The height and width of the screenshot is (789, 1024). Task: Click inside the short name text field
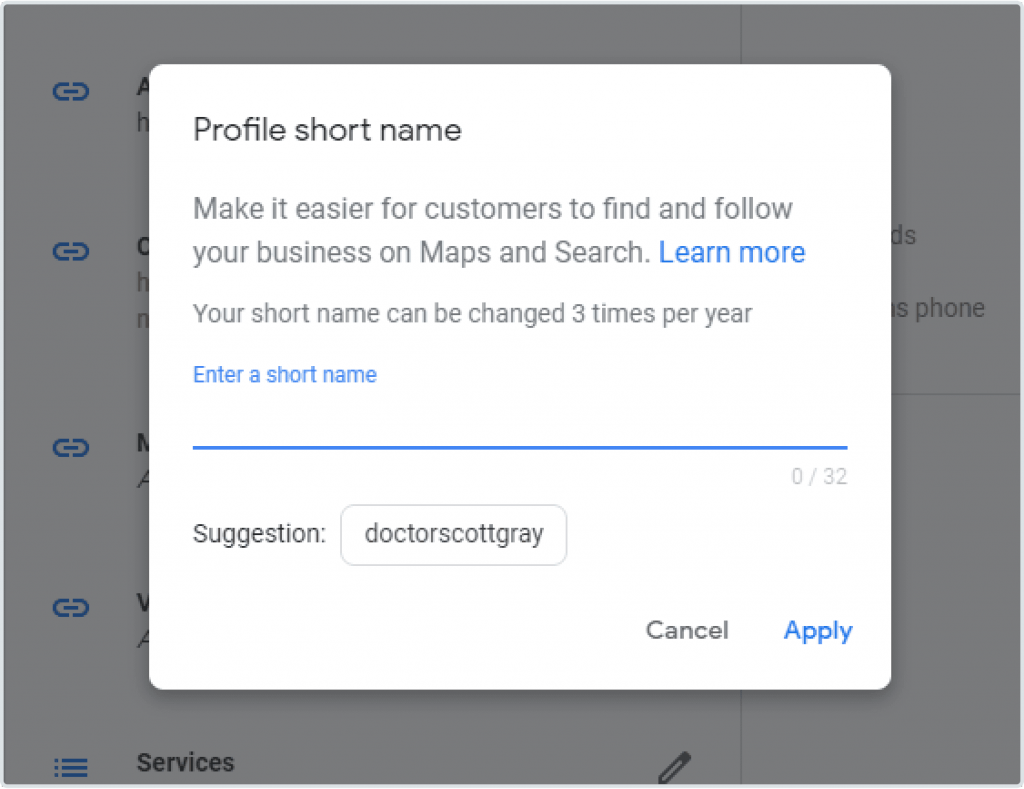click(x=519, y=425)
